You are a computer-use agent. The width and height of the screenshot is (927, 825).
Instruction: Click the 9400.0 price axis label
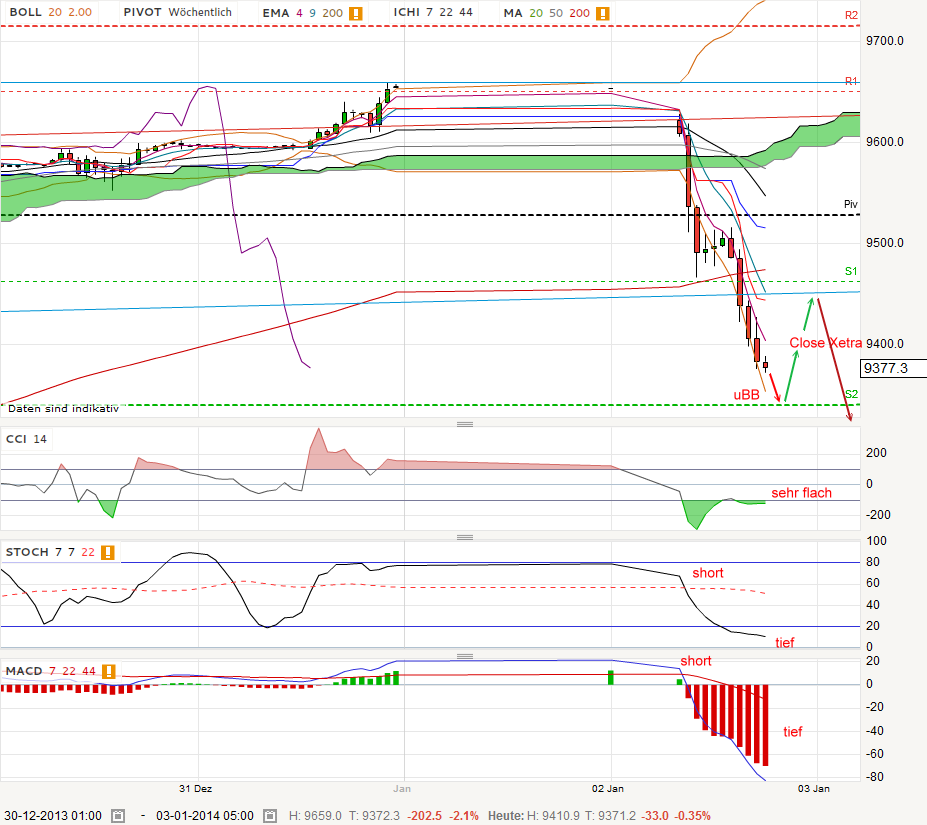884,344
